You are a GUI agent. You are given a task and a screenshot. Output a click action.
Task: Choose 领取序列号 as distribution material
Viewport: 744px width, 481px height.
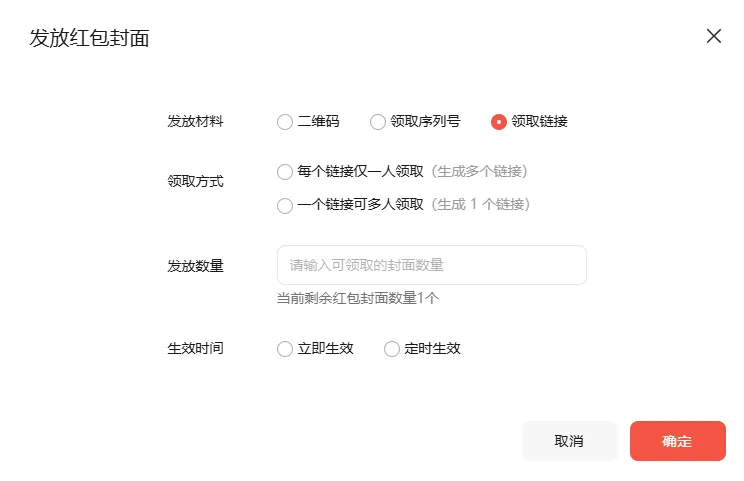click(378, 122)
